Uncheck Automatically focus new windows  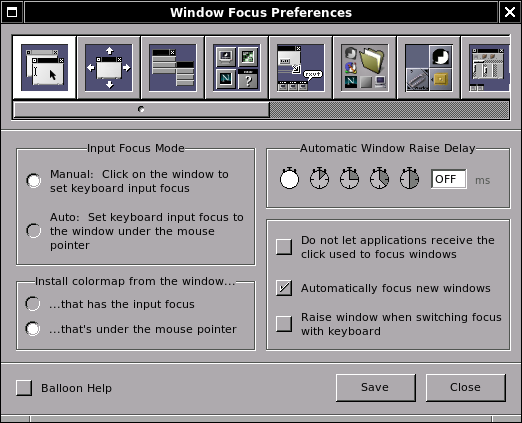[284, 288]
